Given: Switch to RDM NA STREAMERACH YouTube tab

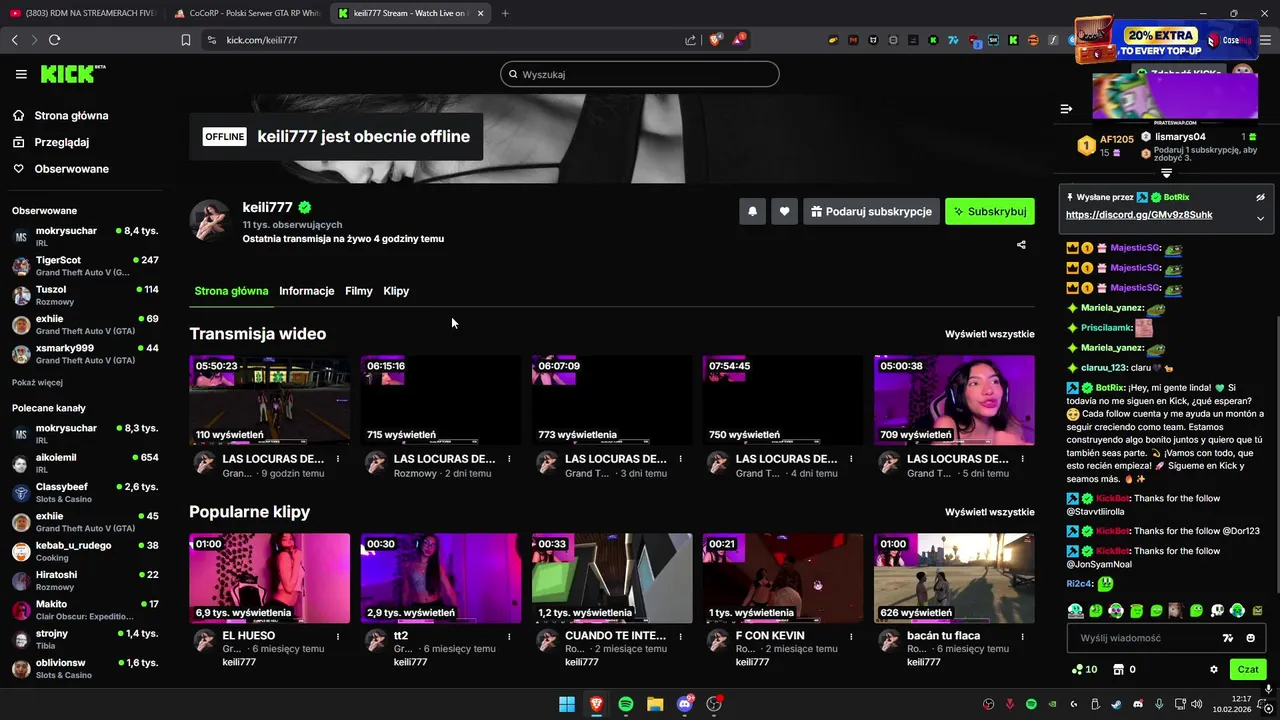Looking at the screenshot, I should tap(82, 13).
